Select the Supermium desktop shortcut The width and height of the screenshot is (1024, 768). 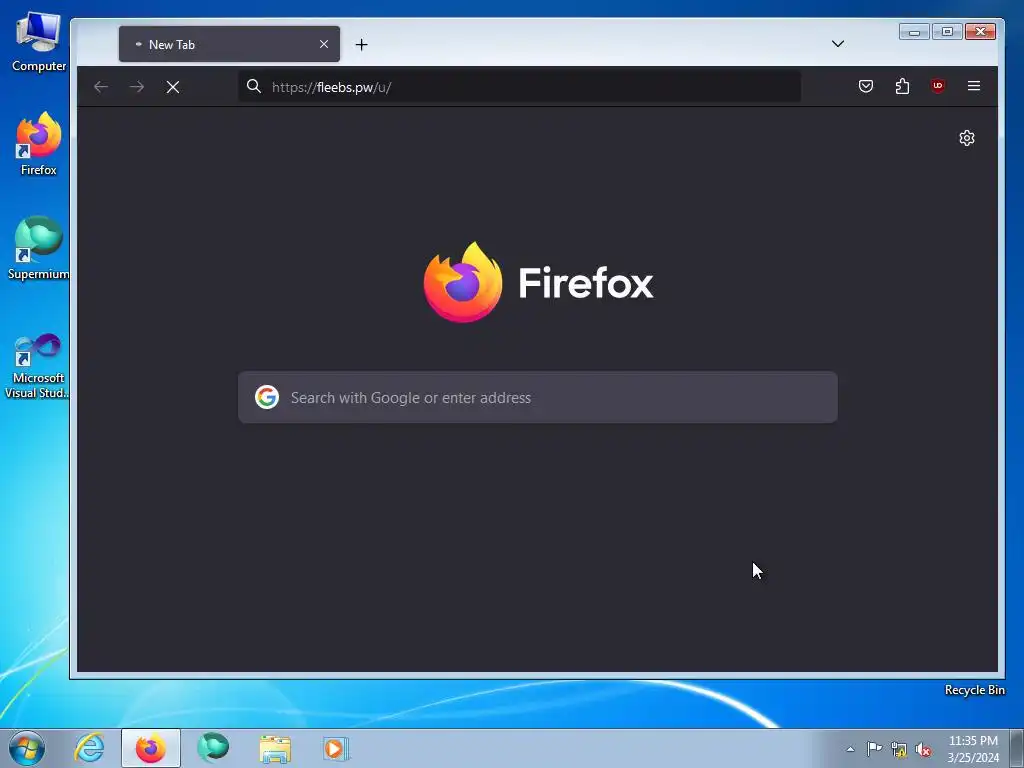(39, 248)
